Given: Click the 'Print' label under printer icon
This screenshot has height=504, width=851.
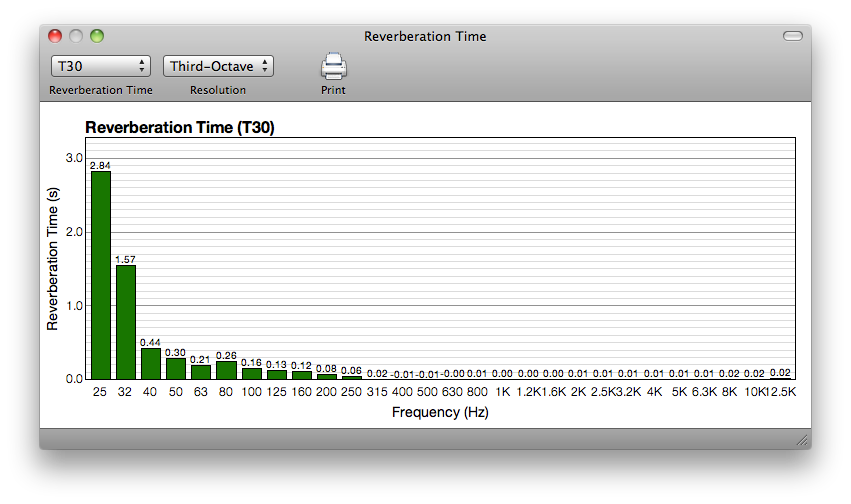Looking at the screenshot, I should [333, 90].
